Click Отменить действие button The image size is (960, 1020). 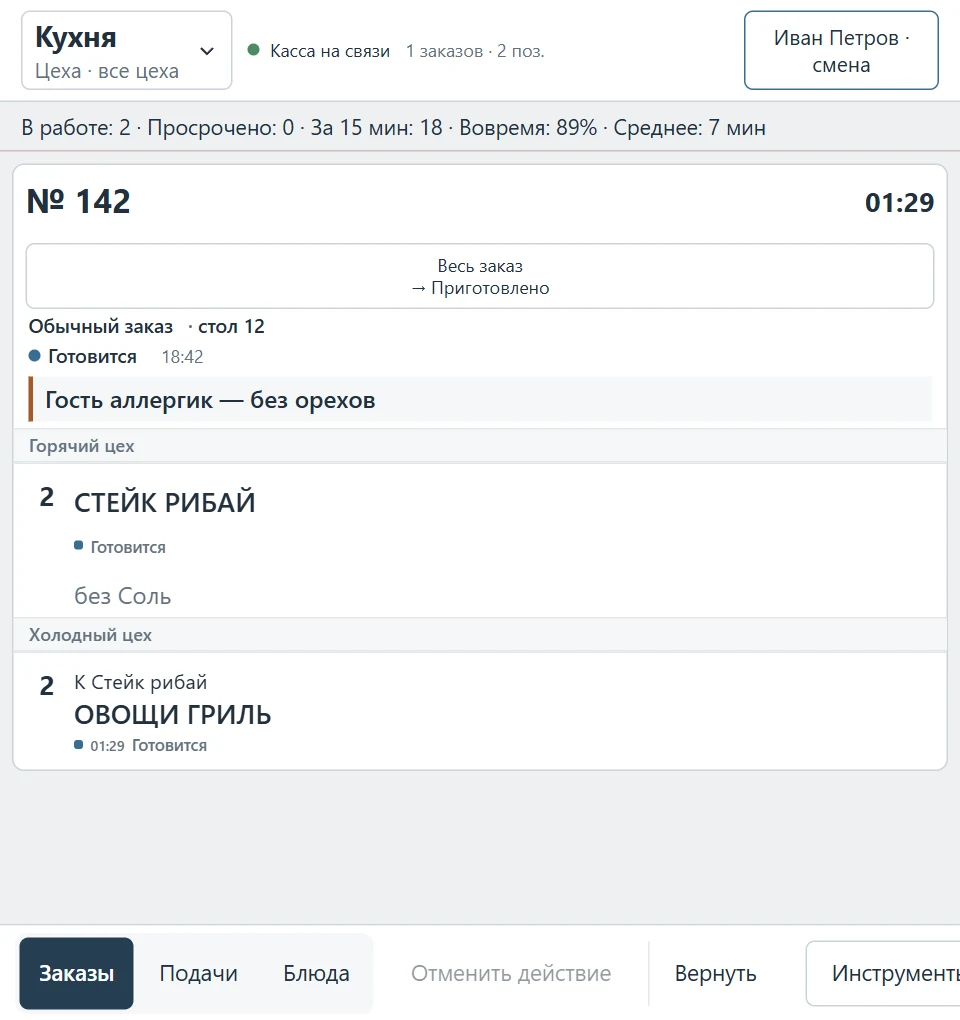pyautogui.click(x=511, y=973)
